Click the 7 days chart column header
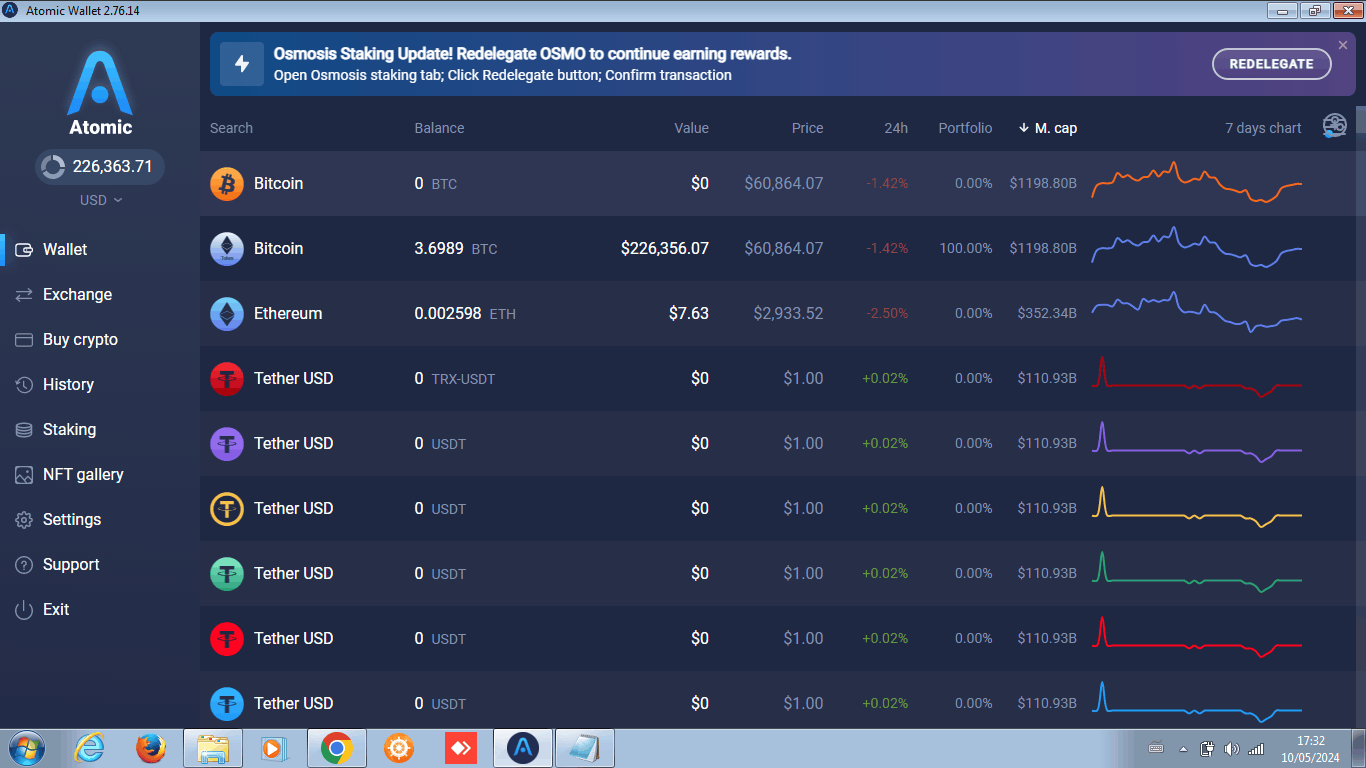 [x=1264, y=128]
